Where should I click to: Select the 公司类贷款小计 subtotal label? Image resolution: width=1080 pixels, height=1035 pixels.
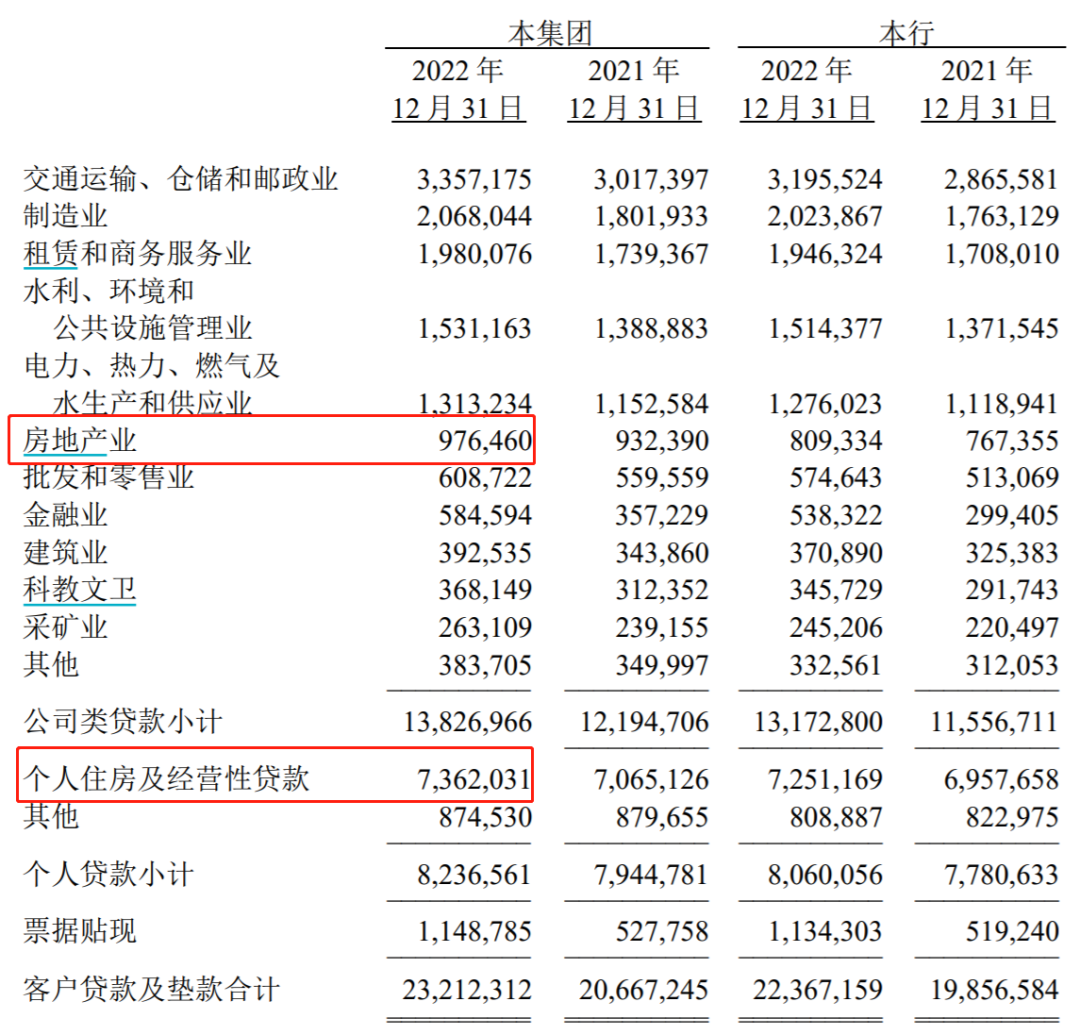[x=123, y=722]
